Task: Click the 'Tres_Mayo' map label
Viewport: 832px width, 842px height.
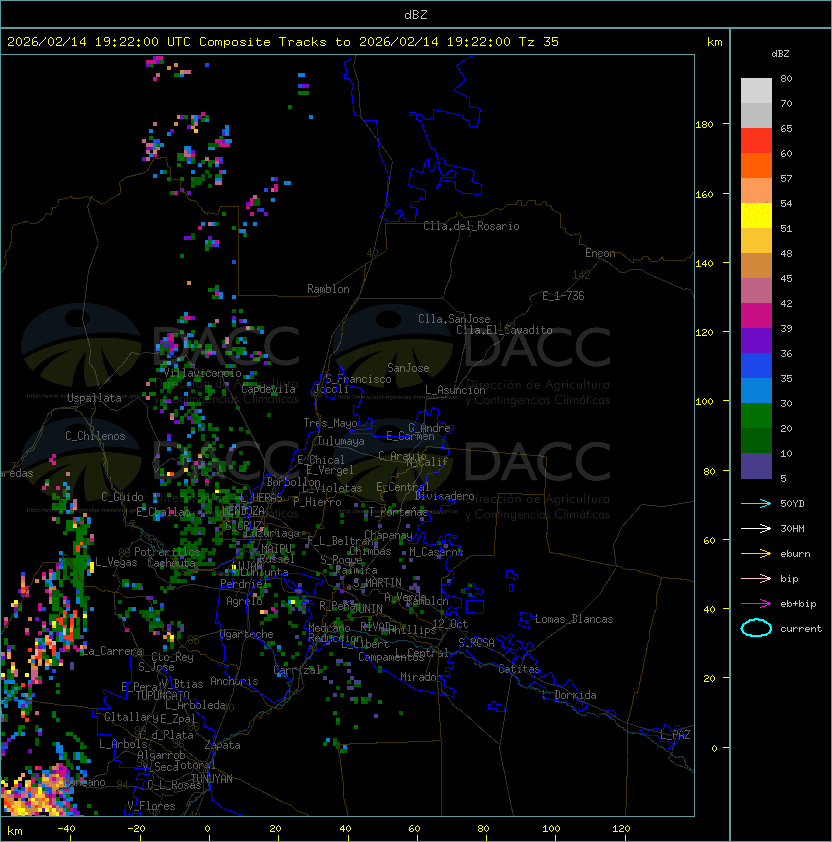Action: [330, 423]
